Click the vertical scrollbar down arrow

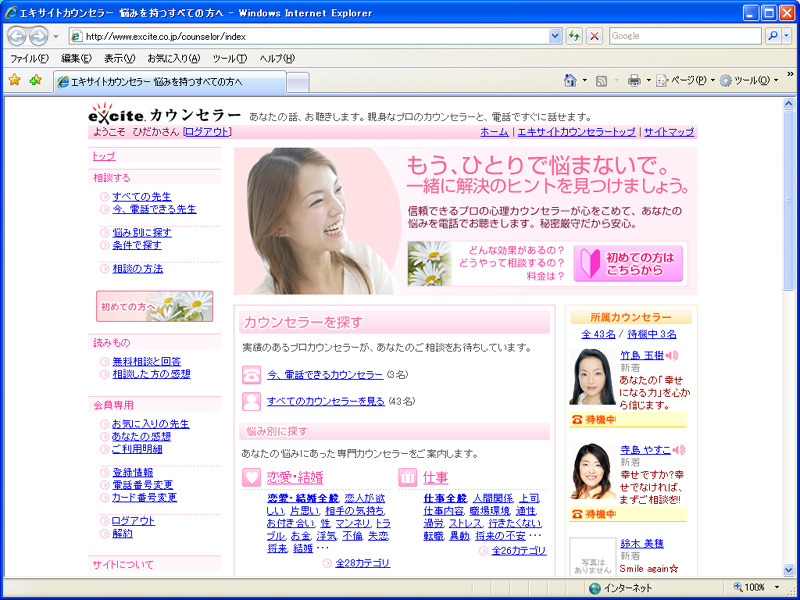point(788,570)
